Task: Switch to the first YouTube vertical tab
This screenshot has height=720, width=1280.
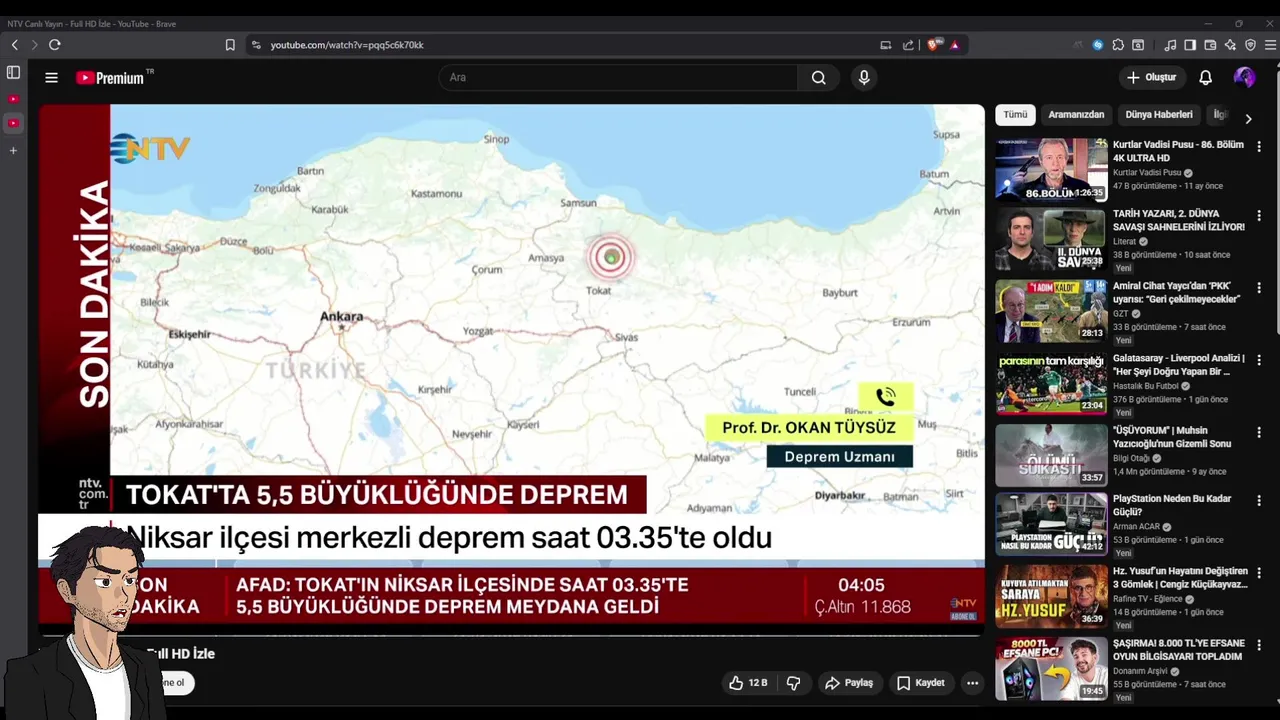Action: [x=13, y=99]
